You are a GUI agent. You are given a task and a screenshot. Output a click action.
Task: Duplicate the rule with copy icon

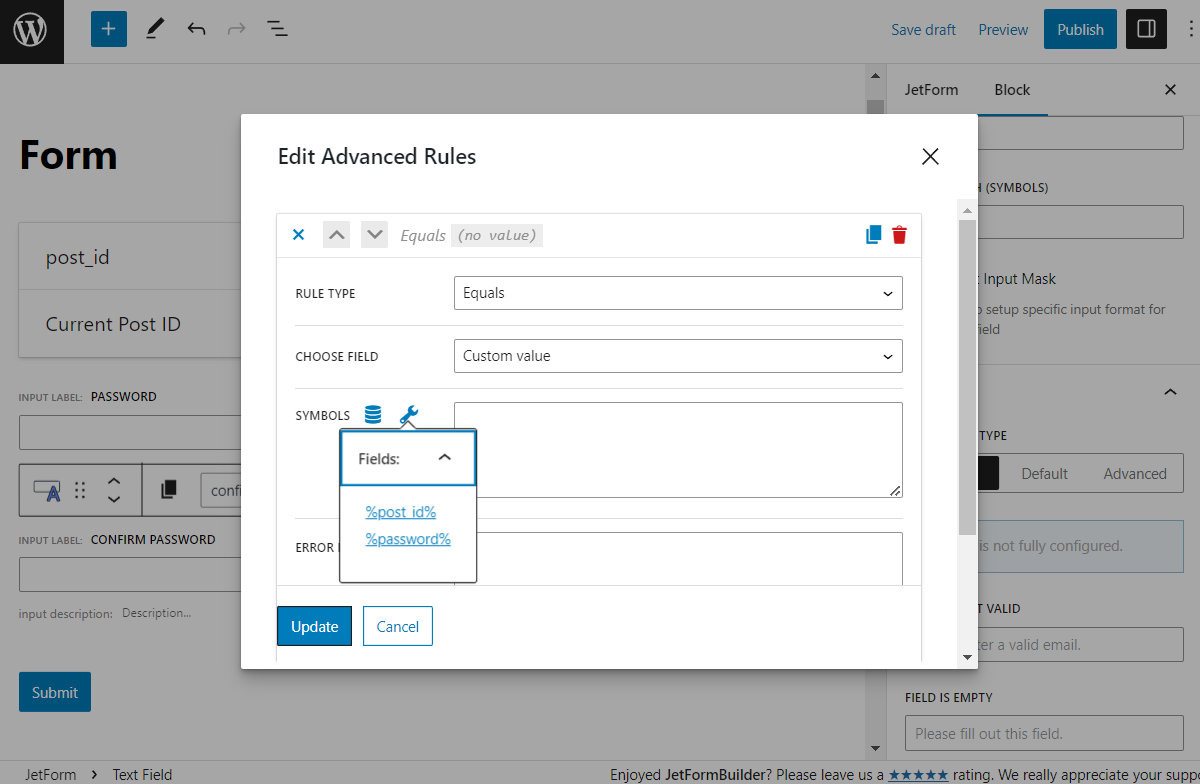tap(873, 235)
